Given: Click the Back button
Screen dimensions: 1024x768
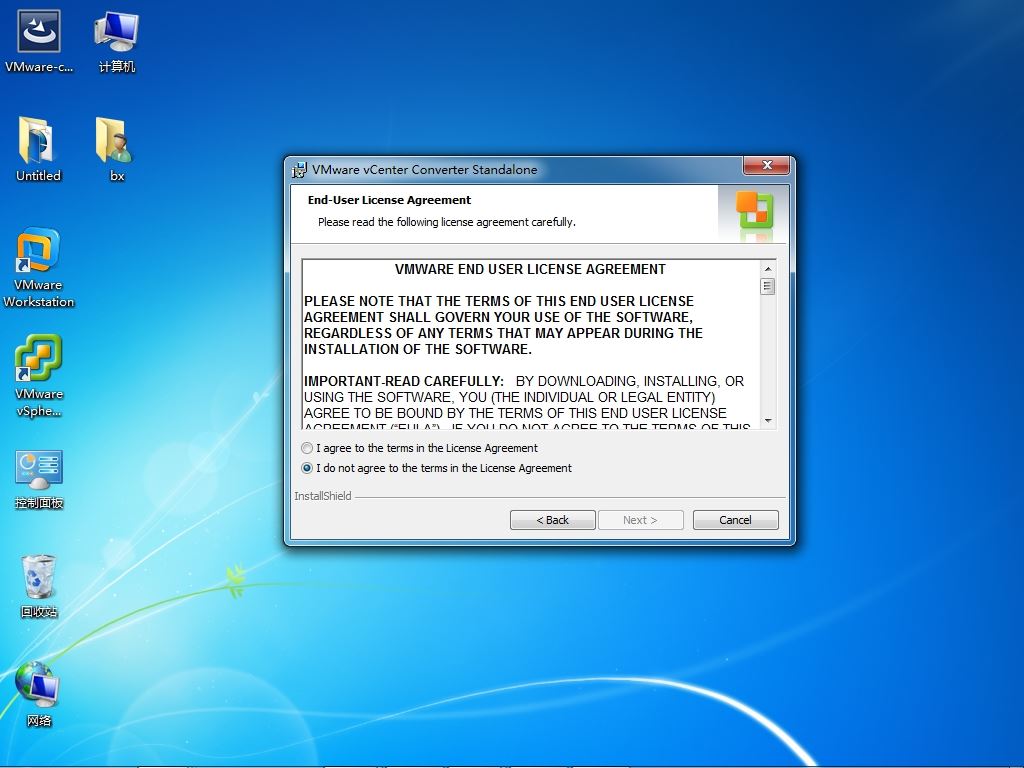Looking at the screenshot, I should pos(552,520).
